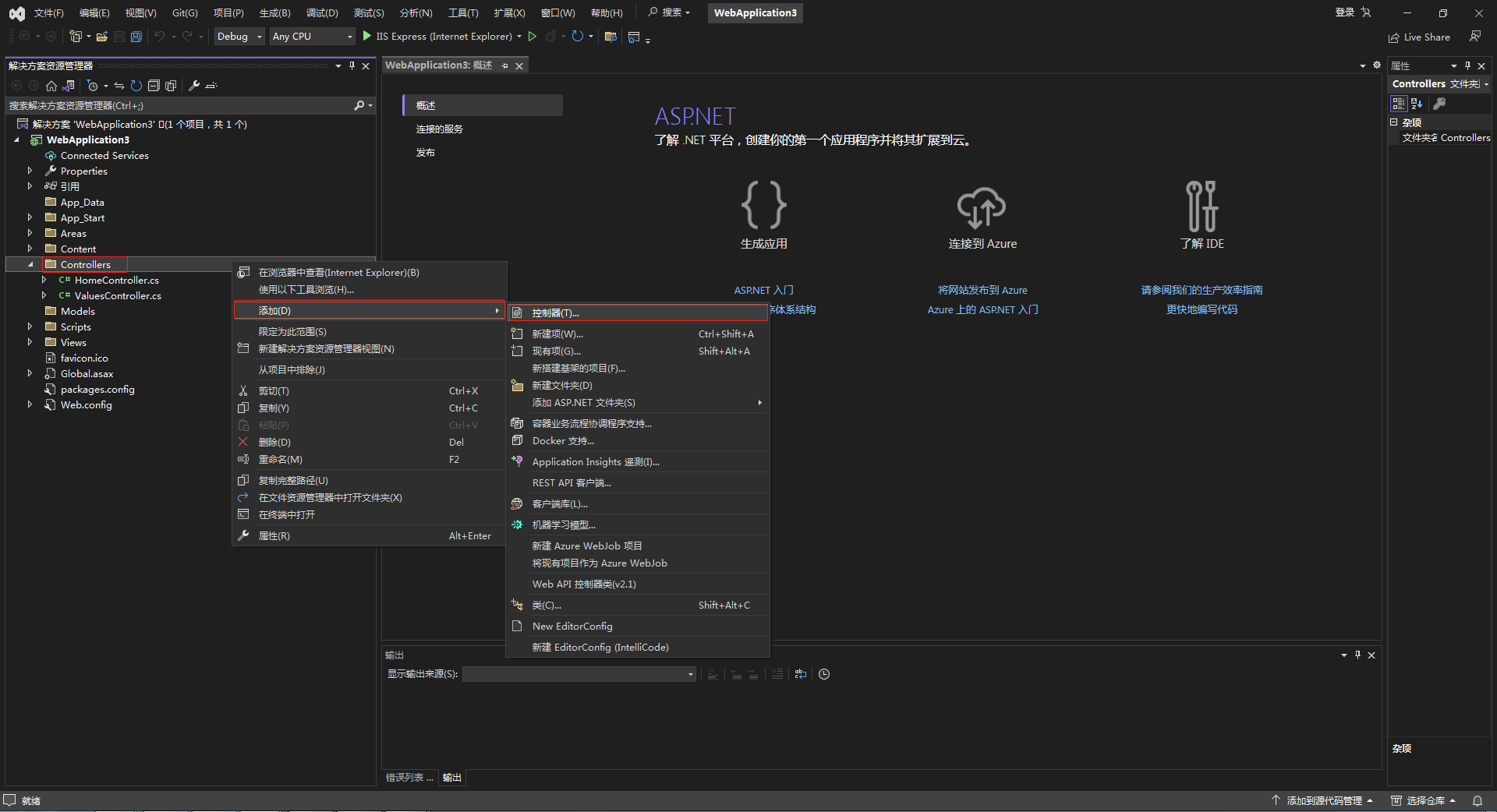Viewport: 1497px width, 812px height.
Task: Click the pending changes filter clock icon
Action: tap(92, 86)
